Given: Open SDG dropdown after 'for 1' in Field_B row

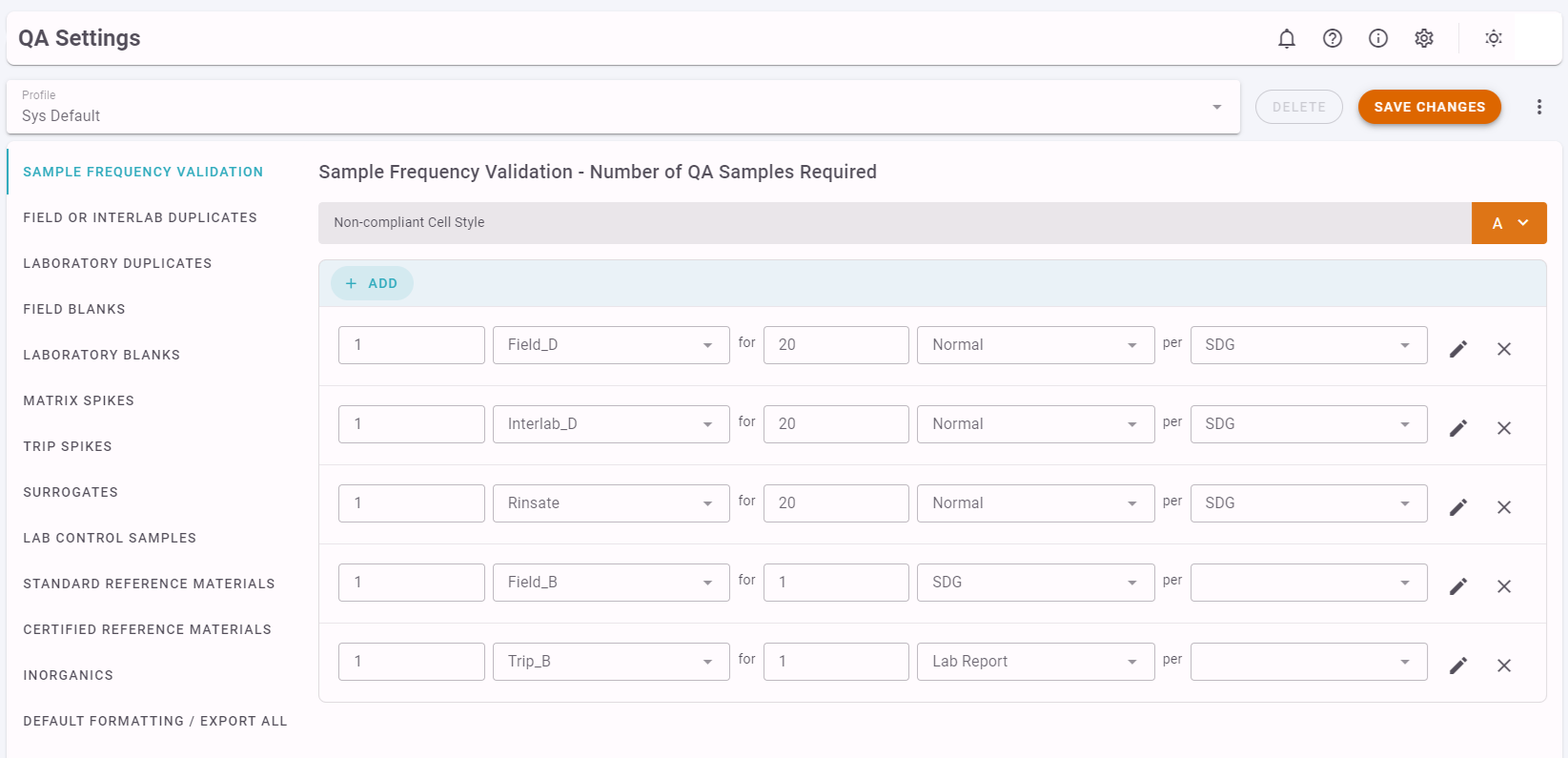Looking at the screenshot, I should click(x=1036, y=583).
